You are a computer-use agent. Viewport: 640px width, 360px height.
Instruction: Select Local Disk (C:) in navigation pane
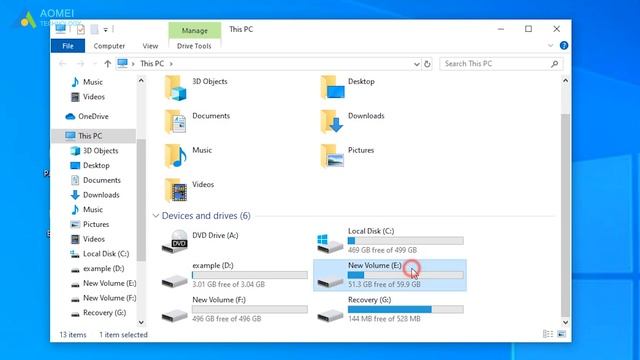(106, 253)
